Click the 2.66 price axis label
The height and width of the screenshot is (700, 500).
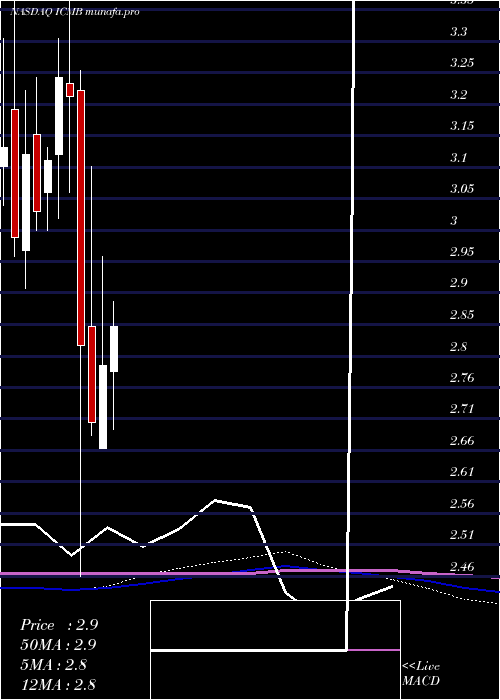(462, 441)
